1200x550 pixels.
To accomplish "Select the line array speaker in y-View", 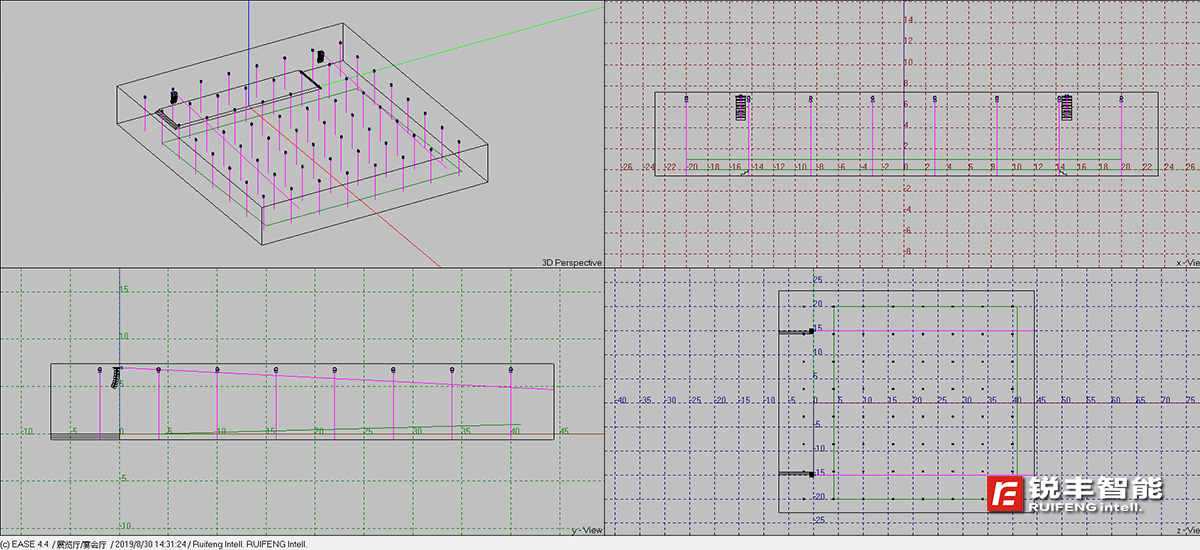I will click(x=116, y=377).
